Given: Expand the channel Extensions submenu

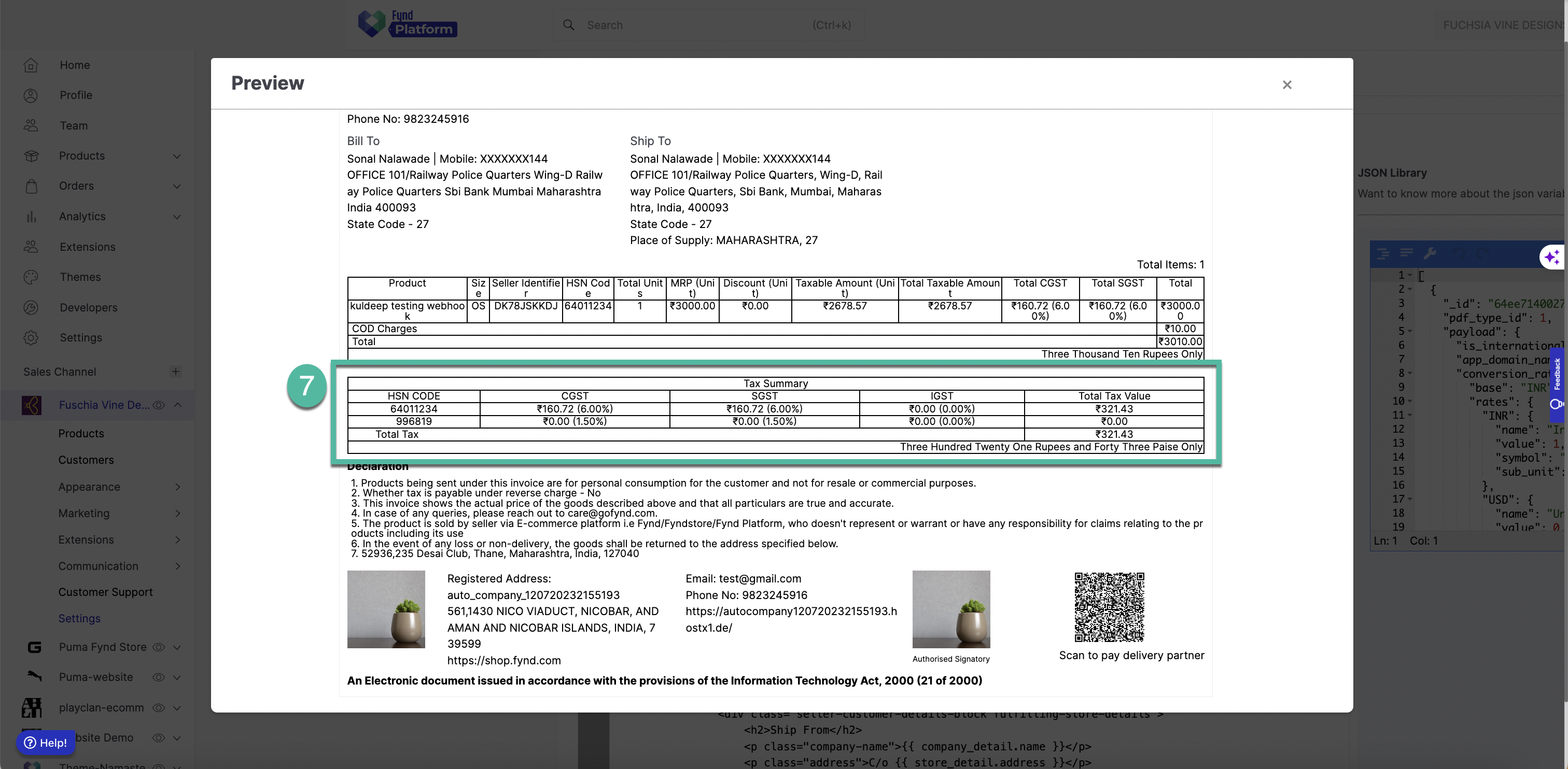Looking at the screenshot, I should click(x=178, y=539).
